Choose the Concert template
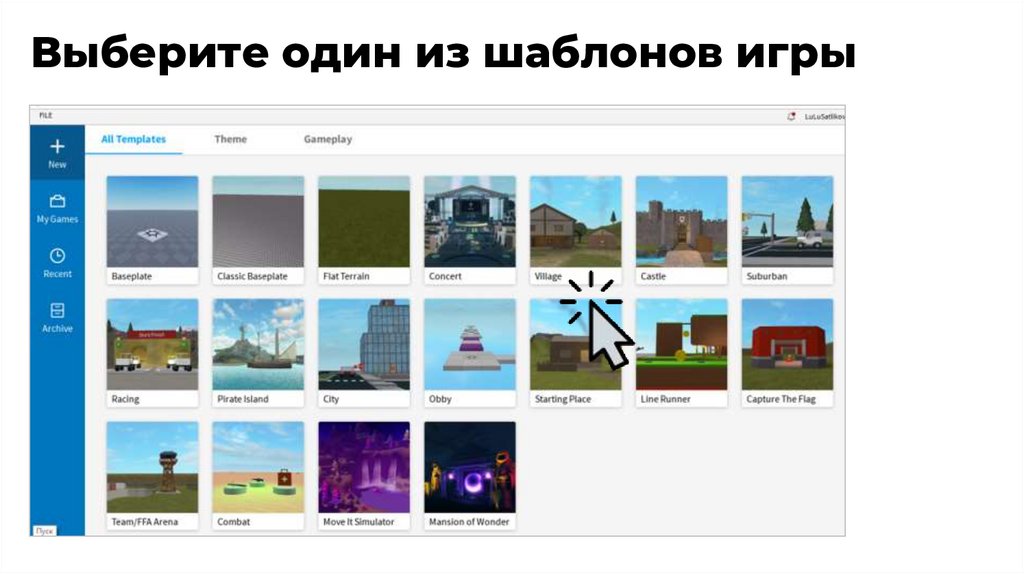The height and width of the screenshot is (574, 1024). [x=470, y=230]
